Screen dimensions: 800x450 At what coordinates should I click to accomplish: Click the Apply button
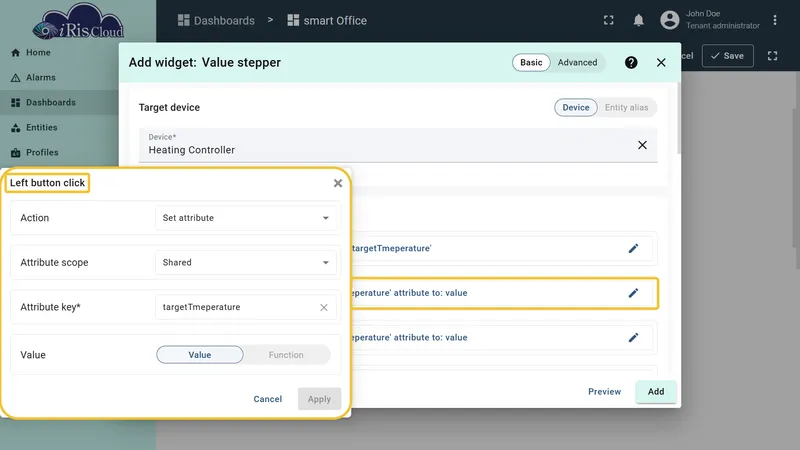[319, 399]
